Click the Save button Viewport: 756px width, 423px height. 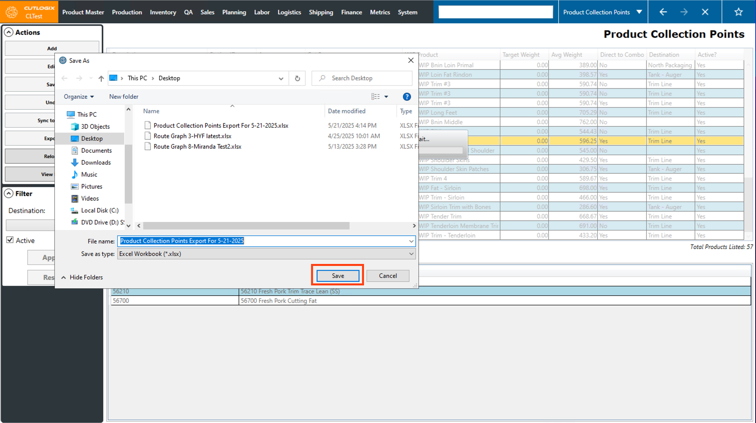(x=338, y=276)
